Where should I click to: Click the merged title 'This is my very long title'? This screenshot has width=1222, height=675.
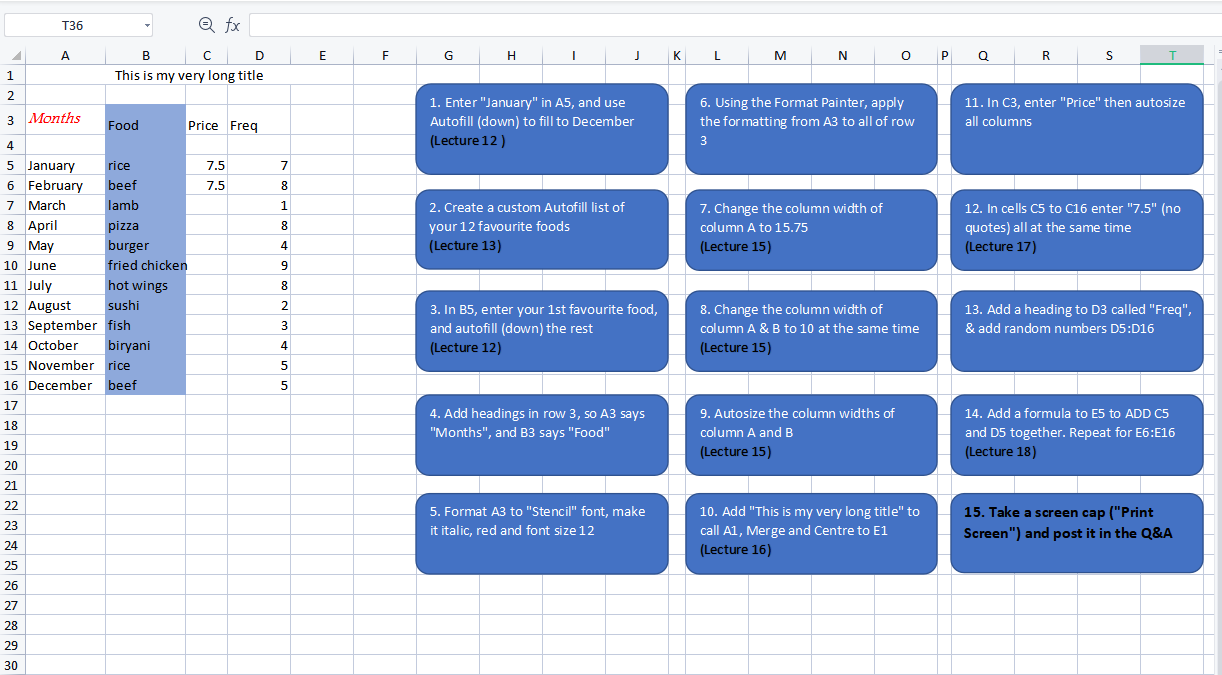189,75
